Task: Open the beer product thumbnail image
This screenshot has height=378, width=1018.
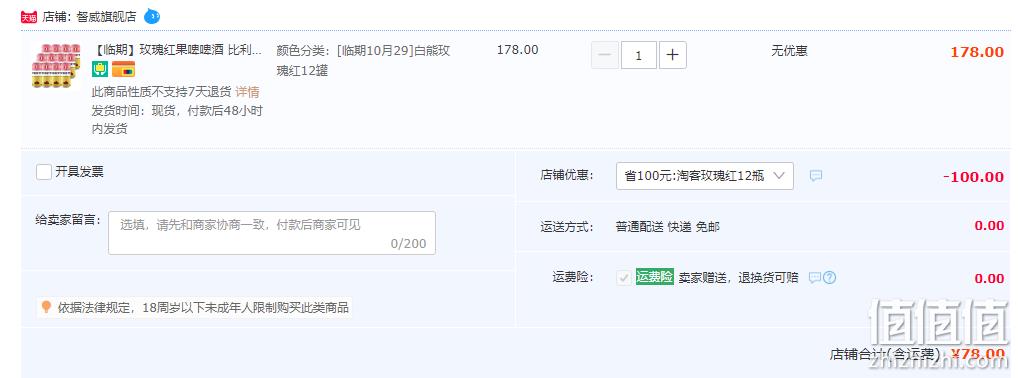Action: point(56,65)
